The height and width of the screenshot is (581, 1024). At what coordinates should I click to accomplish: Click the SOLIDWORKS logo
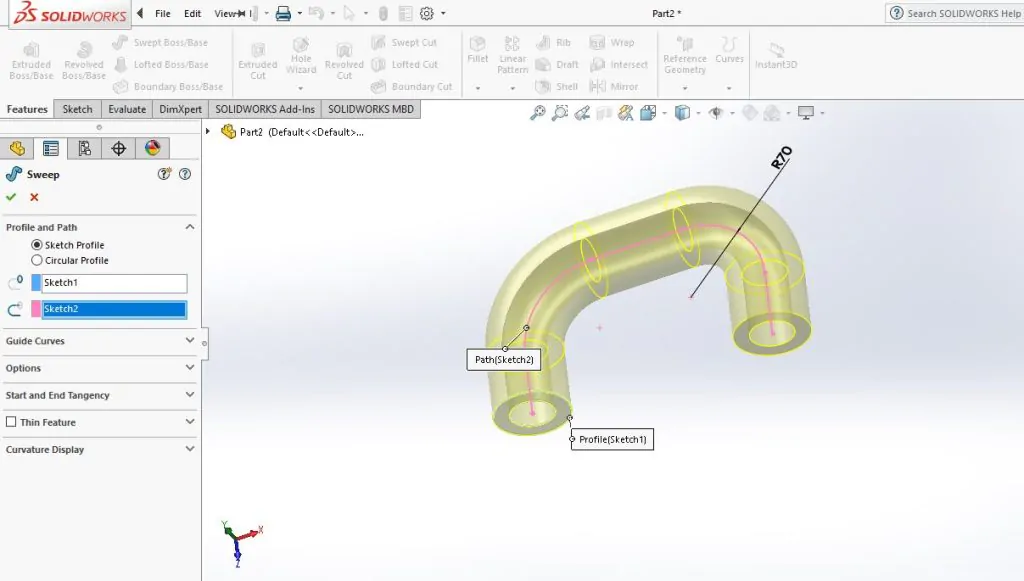pos(70,13)
